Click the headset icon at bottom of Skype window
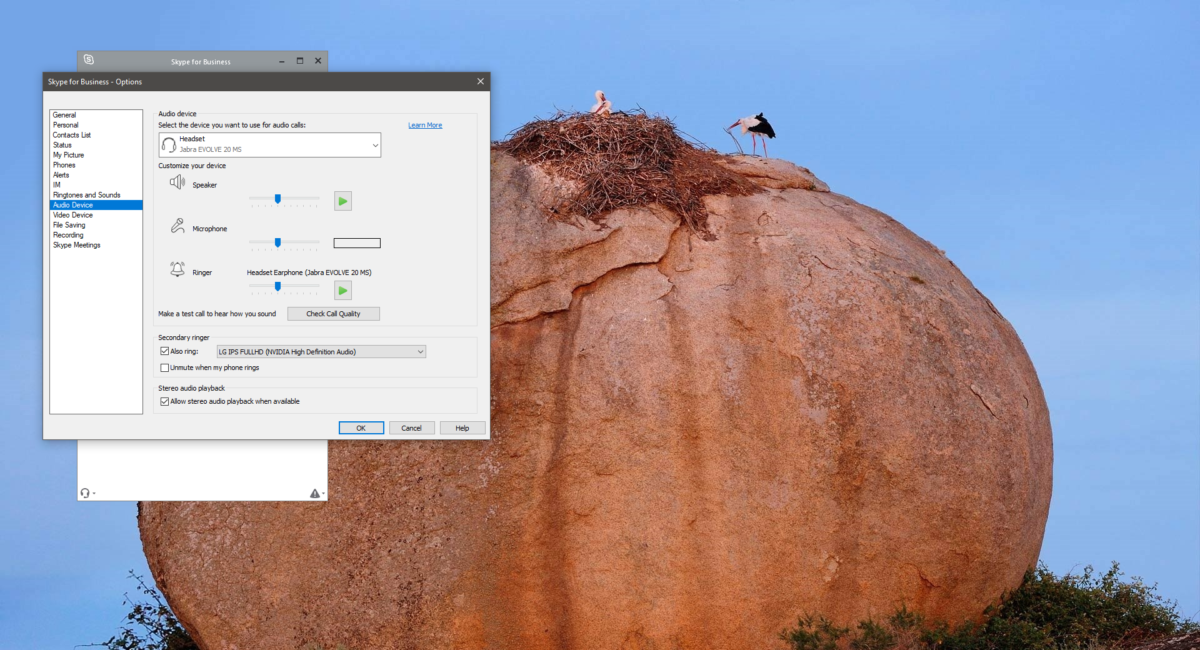The image size is (1200, 650). pos(86,492)
